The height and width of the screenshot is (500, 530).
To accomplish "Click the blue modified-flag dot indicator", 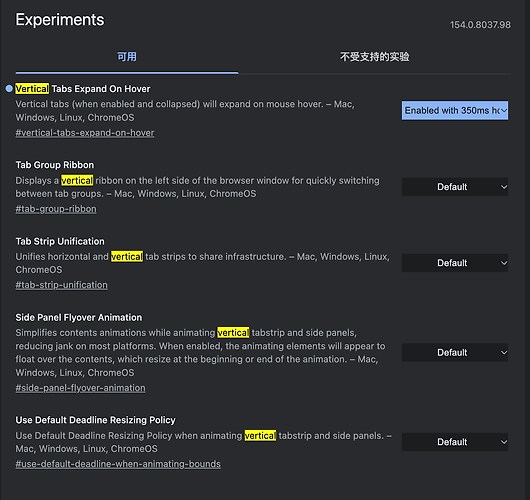I will point(9,89).
